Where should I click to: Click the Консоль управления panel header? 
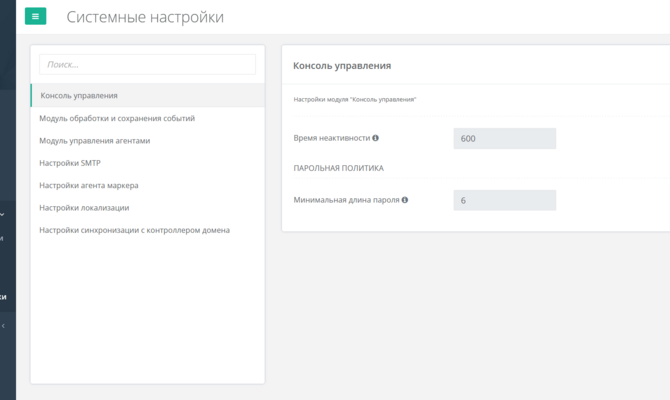coord(341,66)
